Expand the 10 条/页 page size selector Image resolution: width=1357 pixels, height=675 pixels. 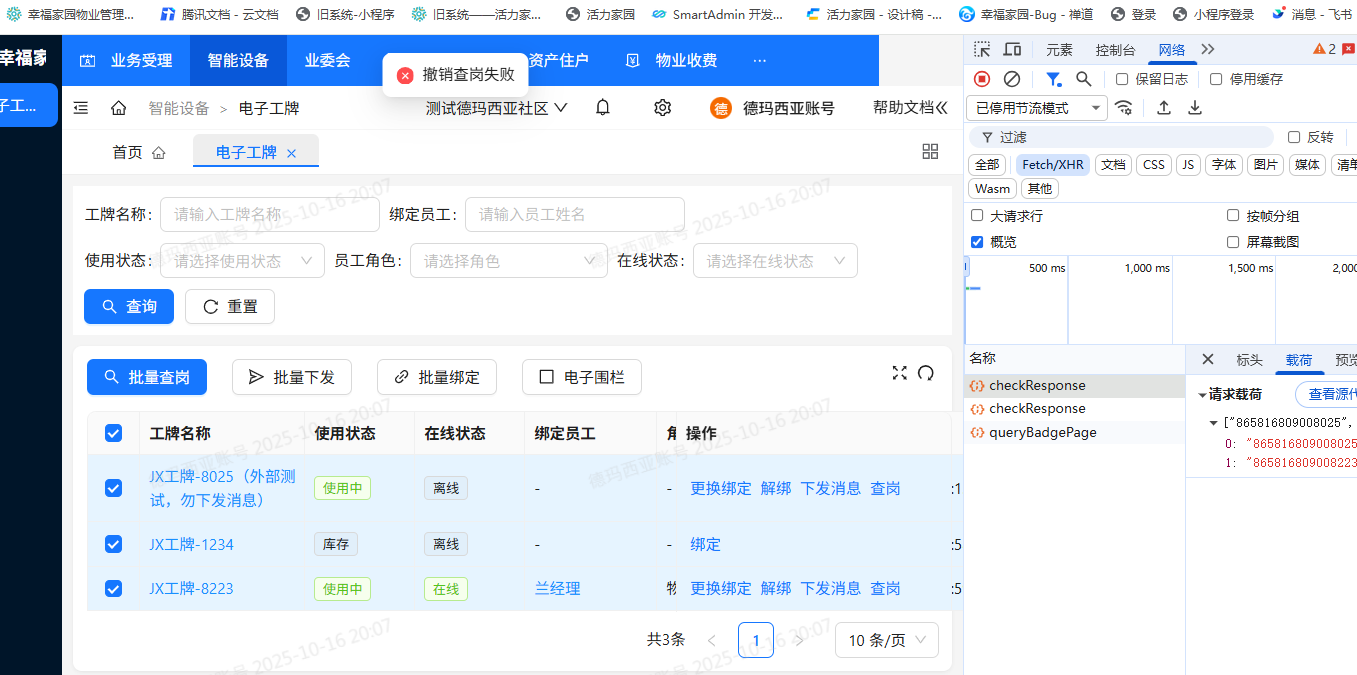coord(886,640)
